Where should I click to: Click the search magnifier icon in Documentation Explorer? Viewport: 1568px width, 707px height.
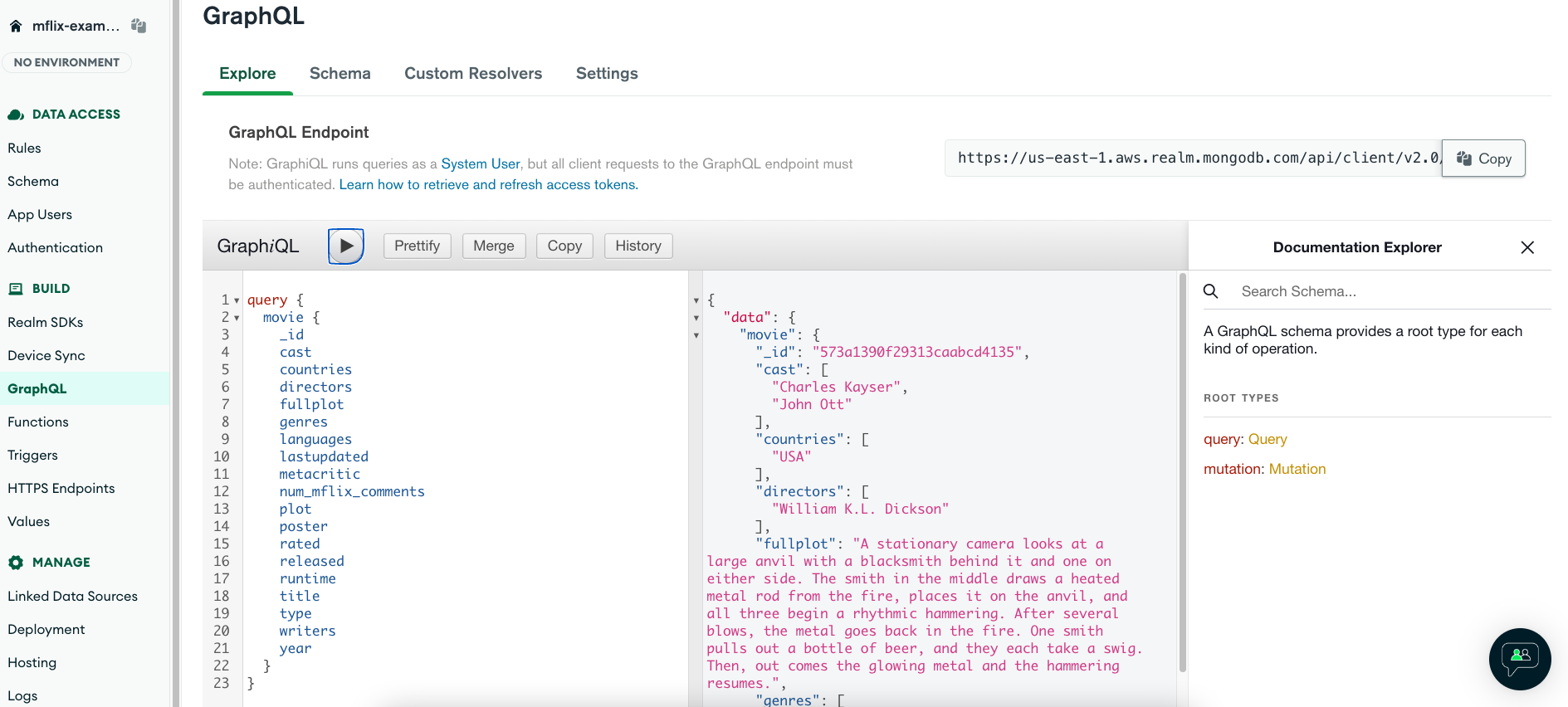pos(1211,291)
